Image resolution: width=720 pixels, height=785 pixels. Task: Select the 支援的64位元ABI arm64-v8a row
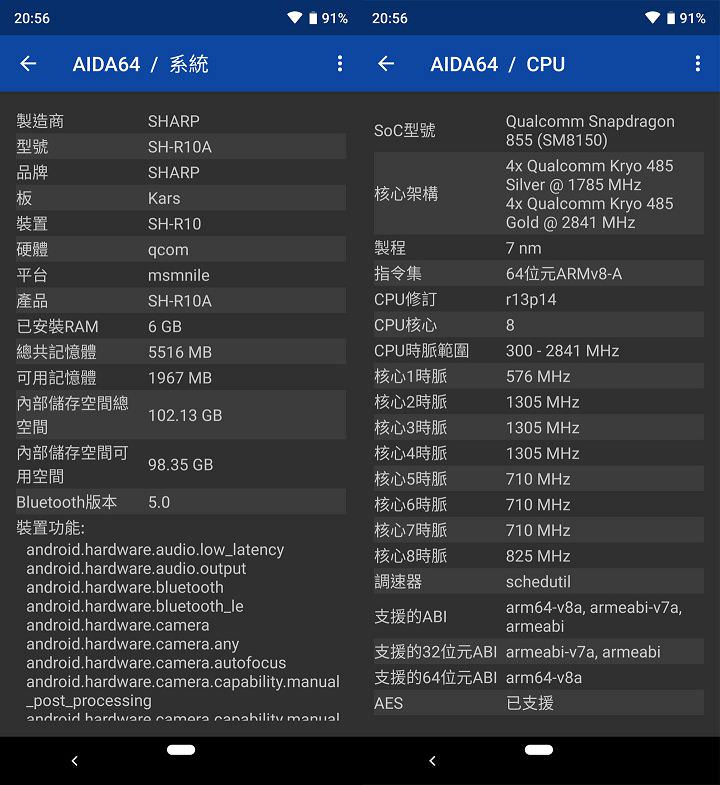tap(539, 677)
